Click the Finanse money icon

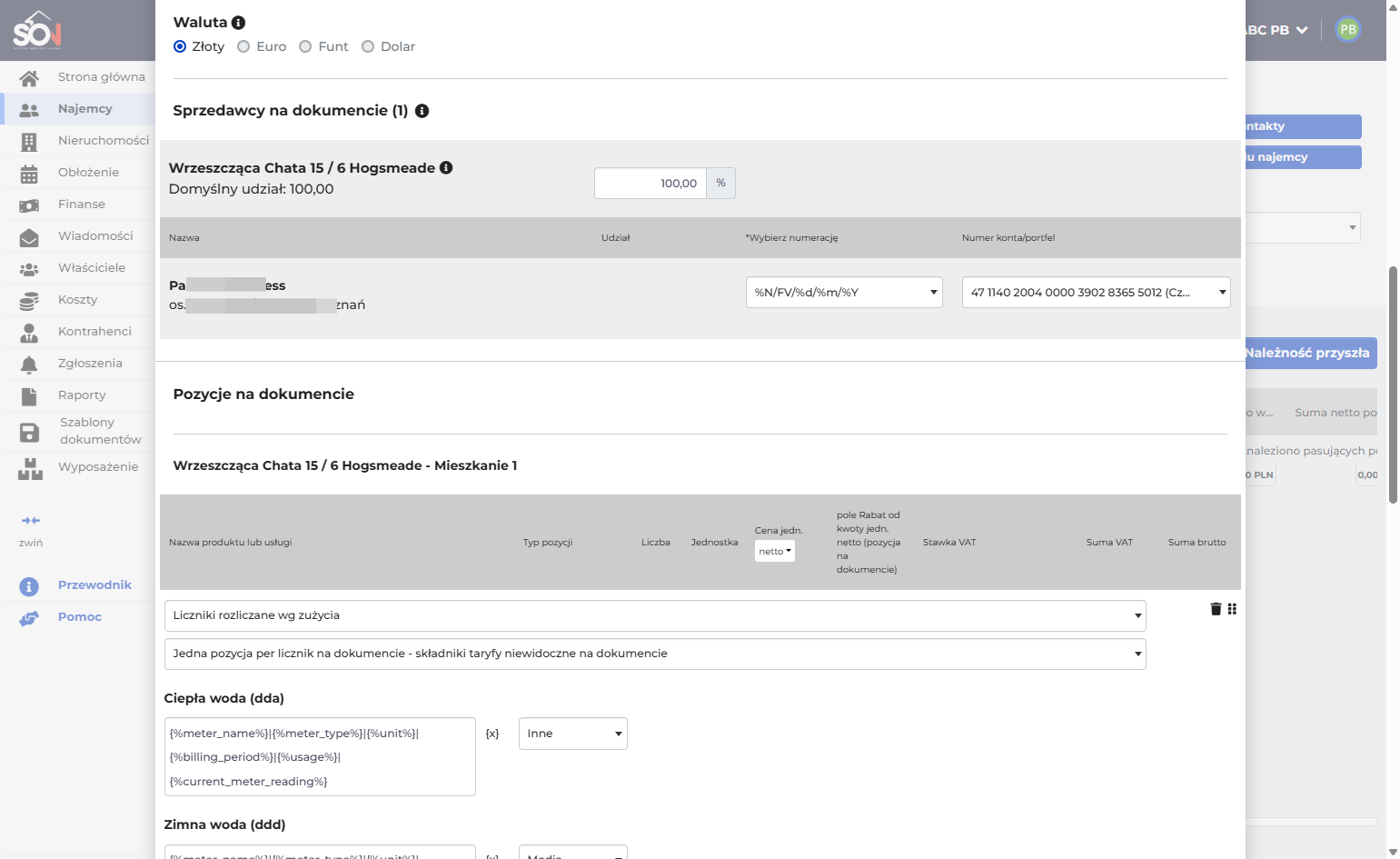(x=29, y=205)
